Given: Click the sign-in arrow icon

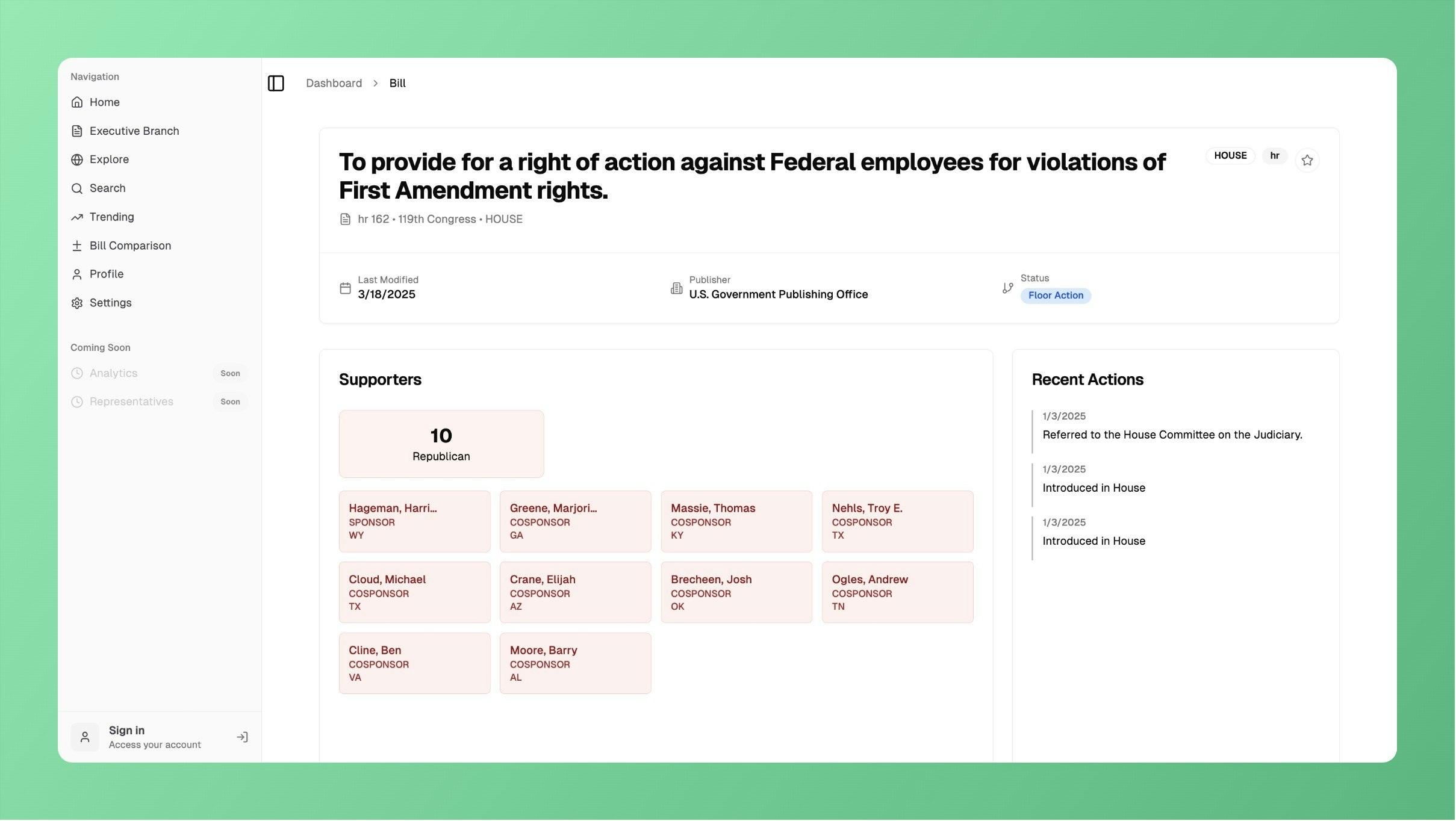Looking at the screenshot, I should point(242,737).
